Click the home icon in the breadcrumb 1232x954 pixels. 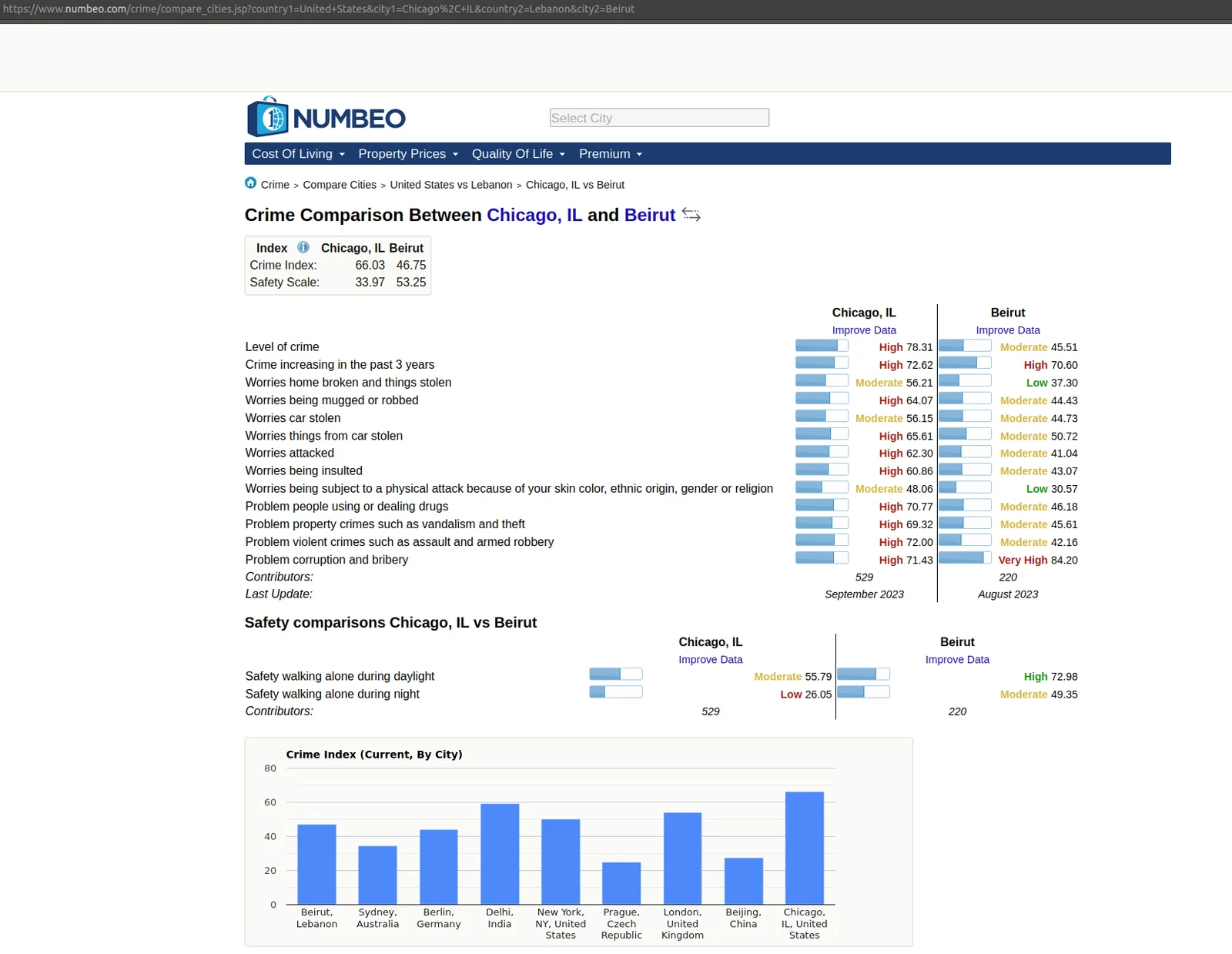[x=250, y=183]
